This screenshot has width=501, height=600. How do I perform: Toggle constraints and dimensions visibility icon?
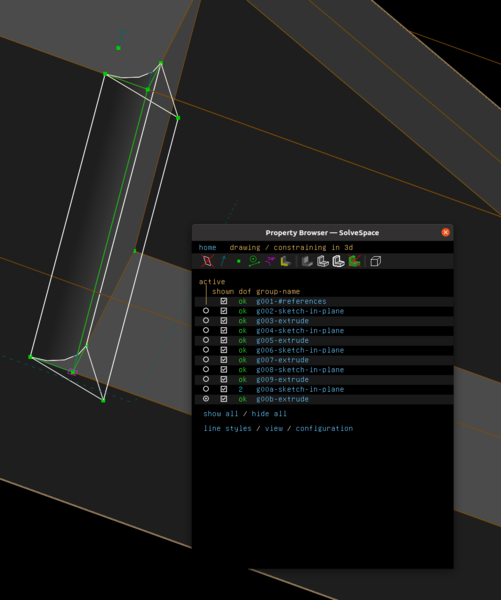pos(254,261)
